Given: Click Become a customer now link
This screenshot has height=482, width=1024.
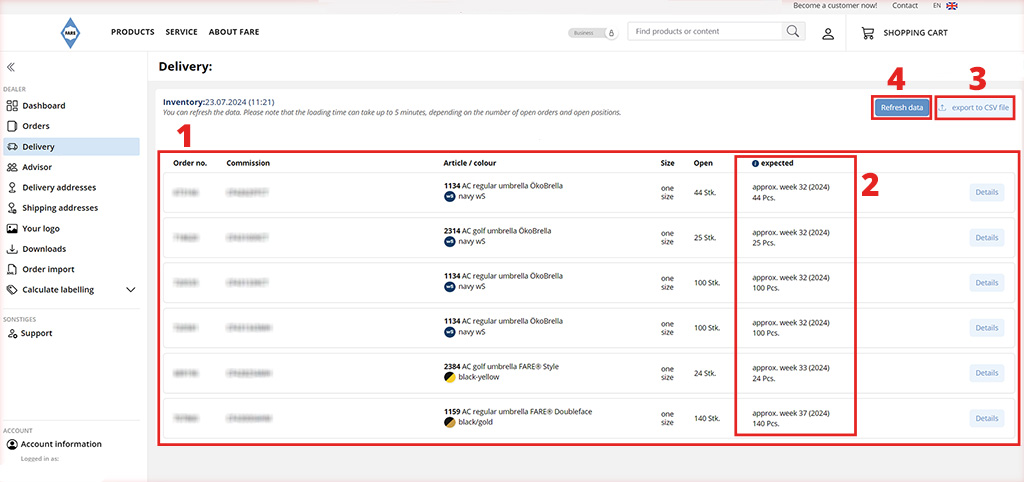Looking at the screenshot, I should click(x=835, y=5).
